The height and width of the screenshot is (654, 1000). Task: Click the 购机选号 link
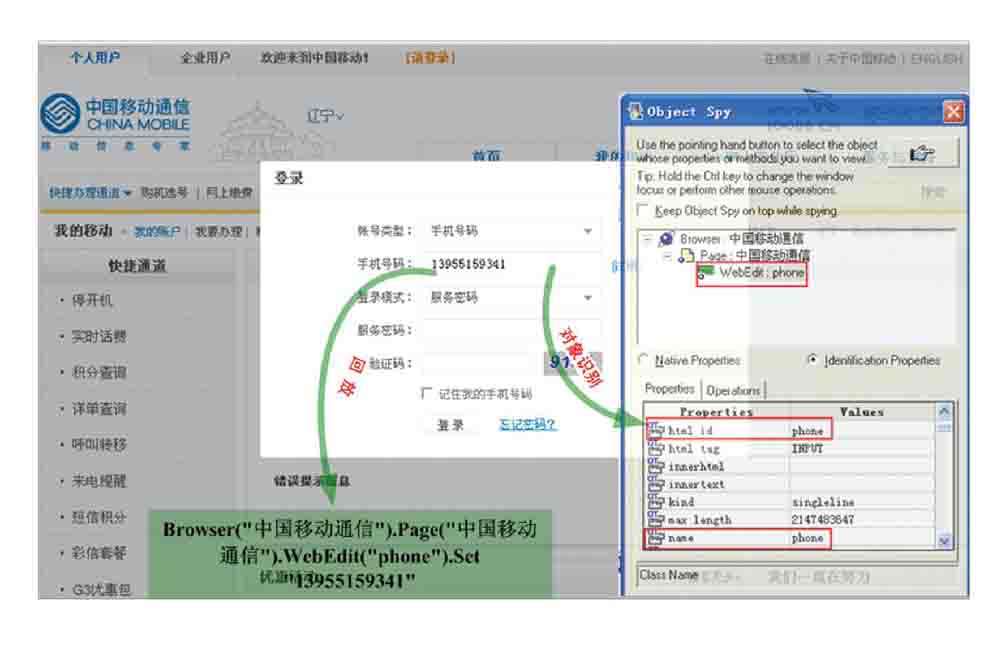(x=165, y=192)
